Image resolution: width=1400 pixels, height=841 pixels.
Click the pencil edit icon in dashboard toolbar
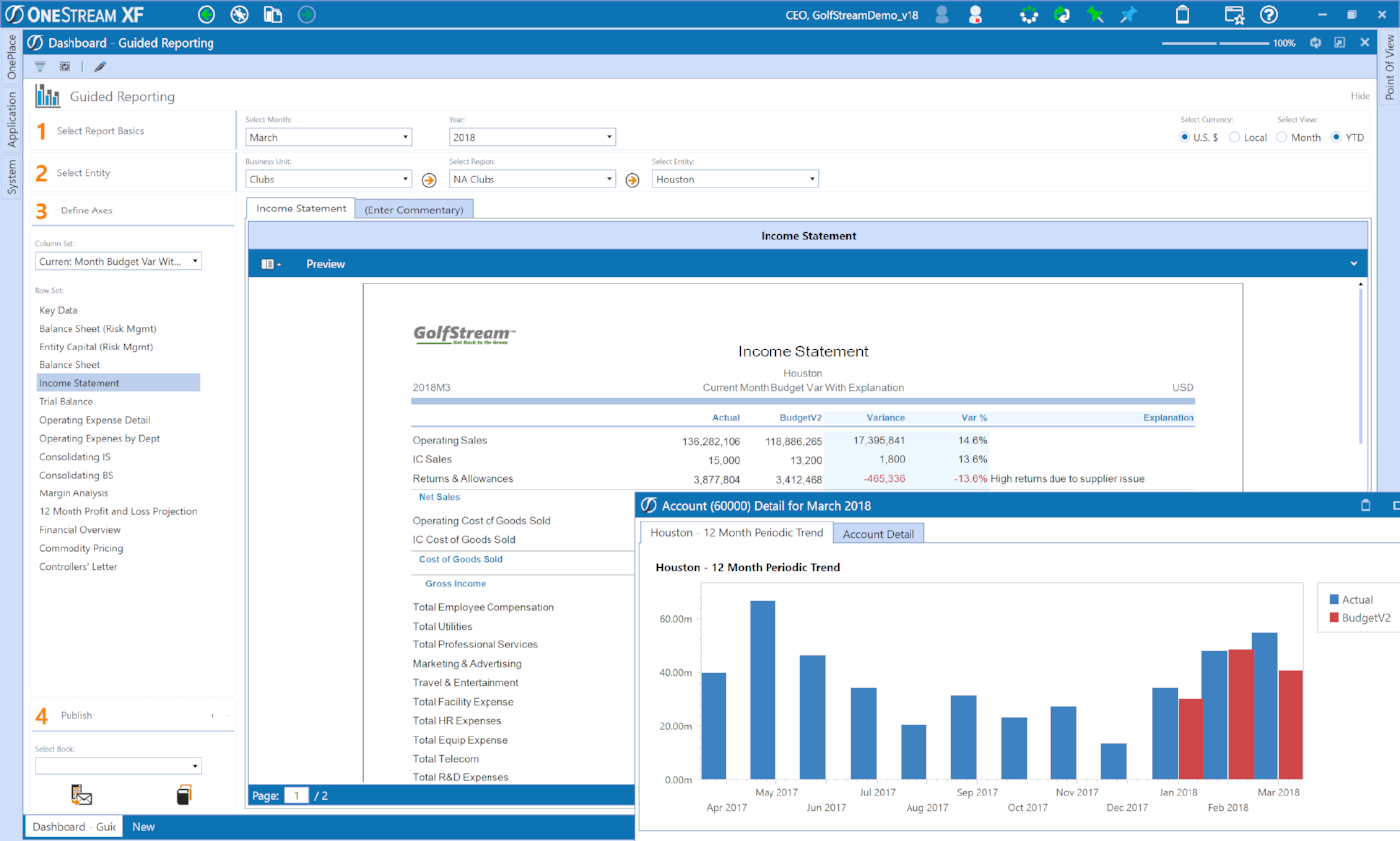coord(100,67)
